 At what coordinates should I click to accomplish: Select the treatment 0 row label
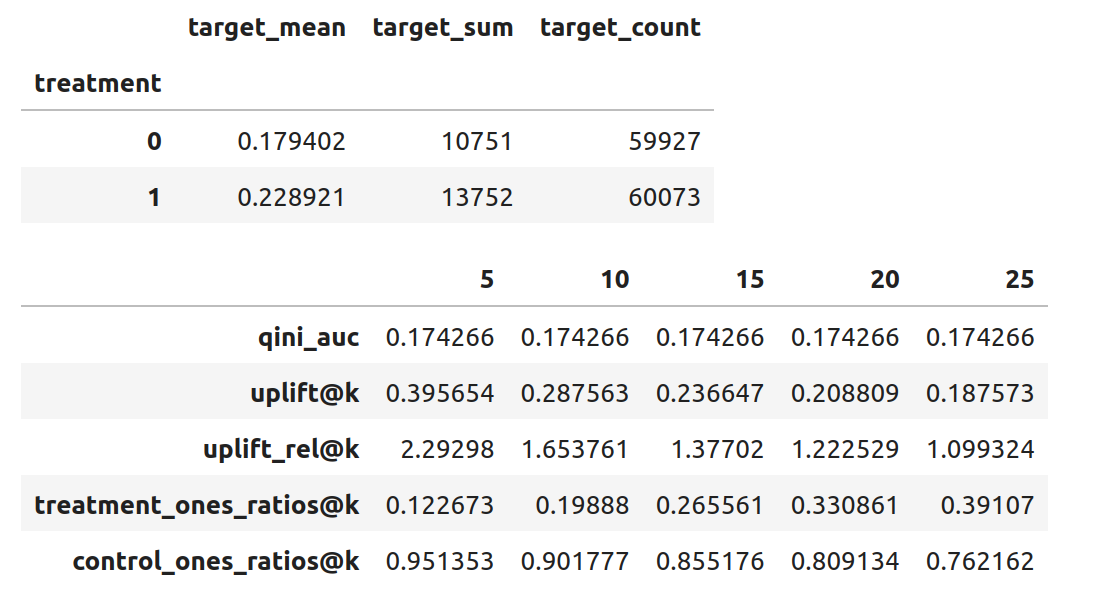click(154, 142)
